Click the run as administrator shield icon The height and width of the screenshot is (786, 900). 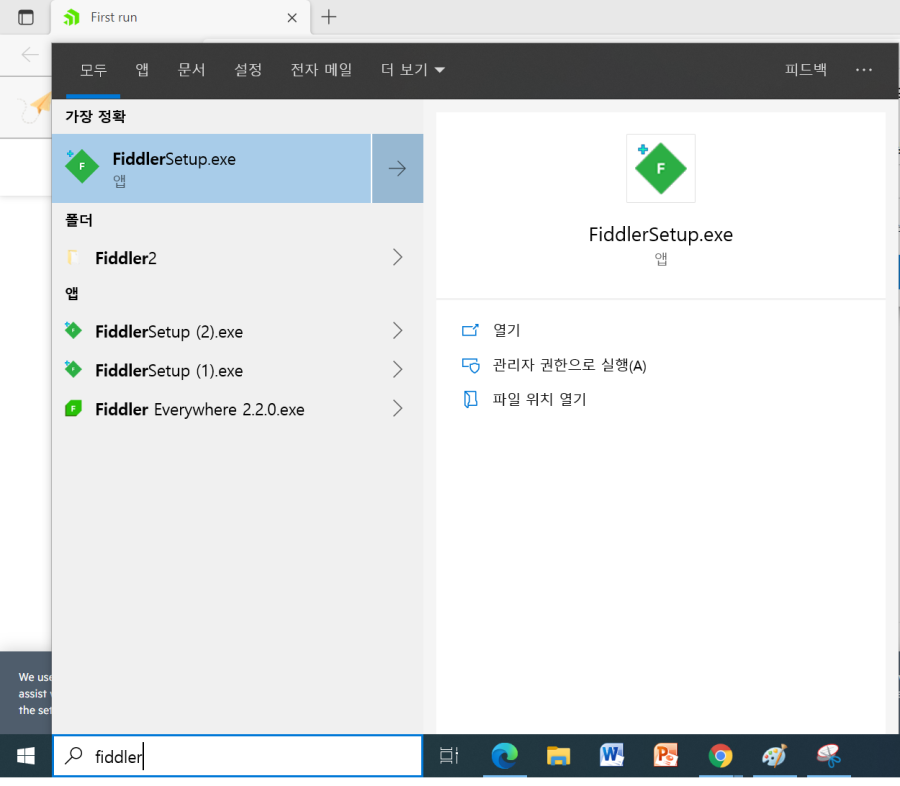(471, 365)
